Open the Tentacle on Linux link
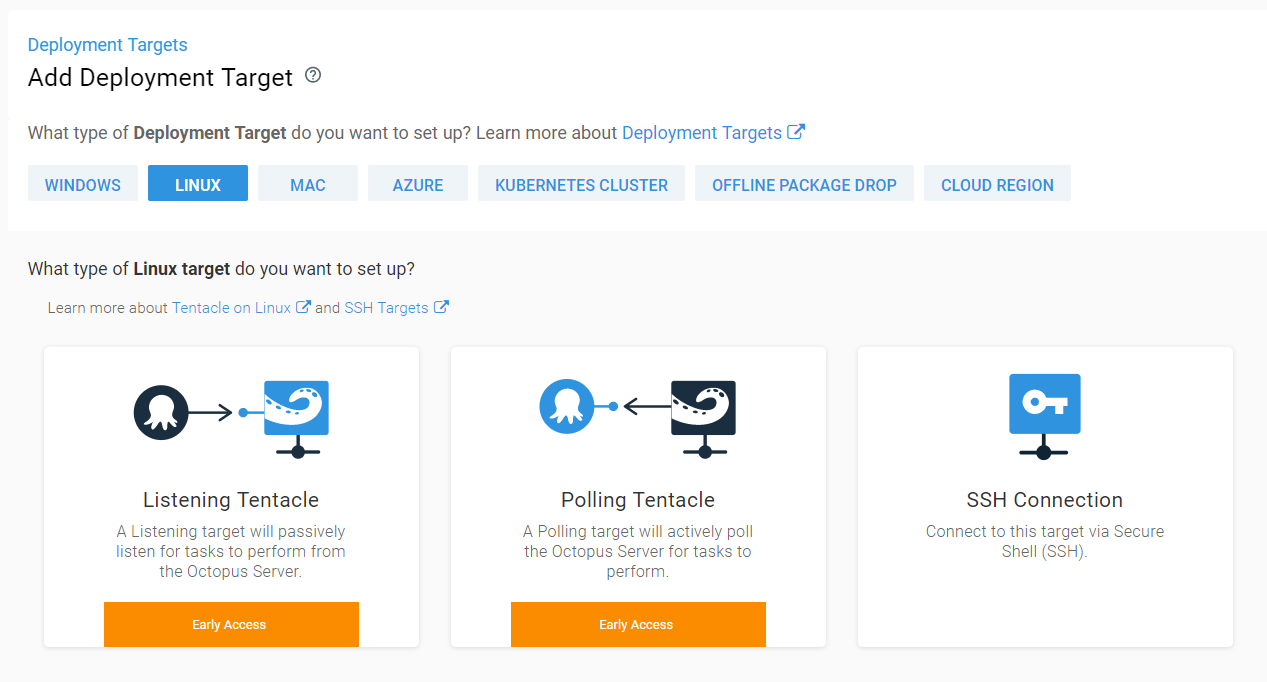The height and width of the screenshot is (682, 1267). click(x=231, y=308)
